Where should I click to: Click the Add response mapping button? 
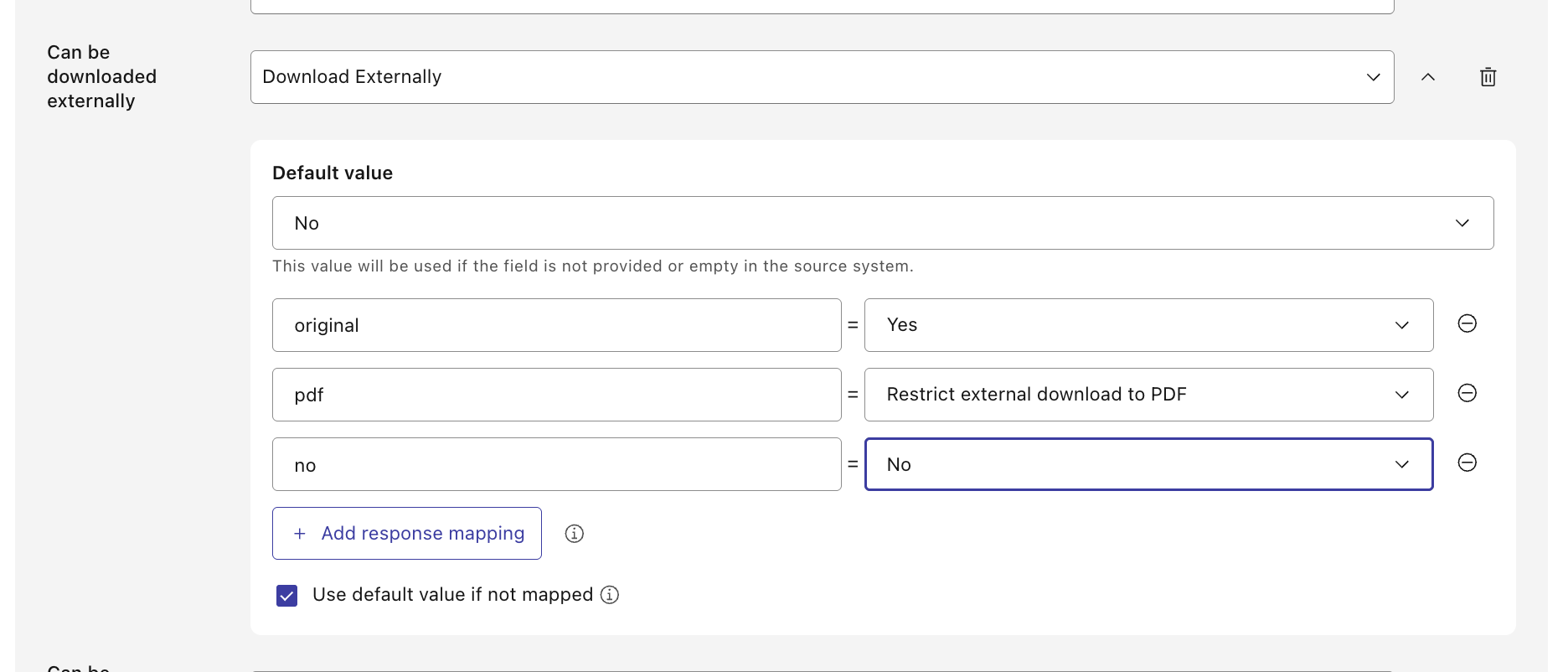407,534
